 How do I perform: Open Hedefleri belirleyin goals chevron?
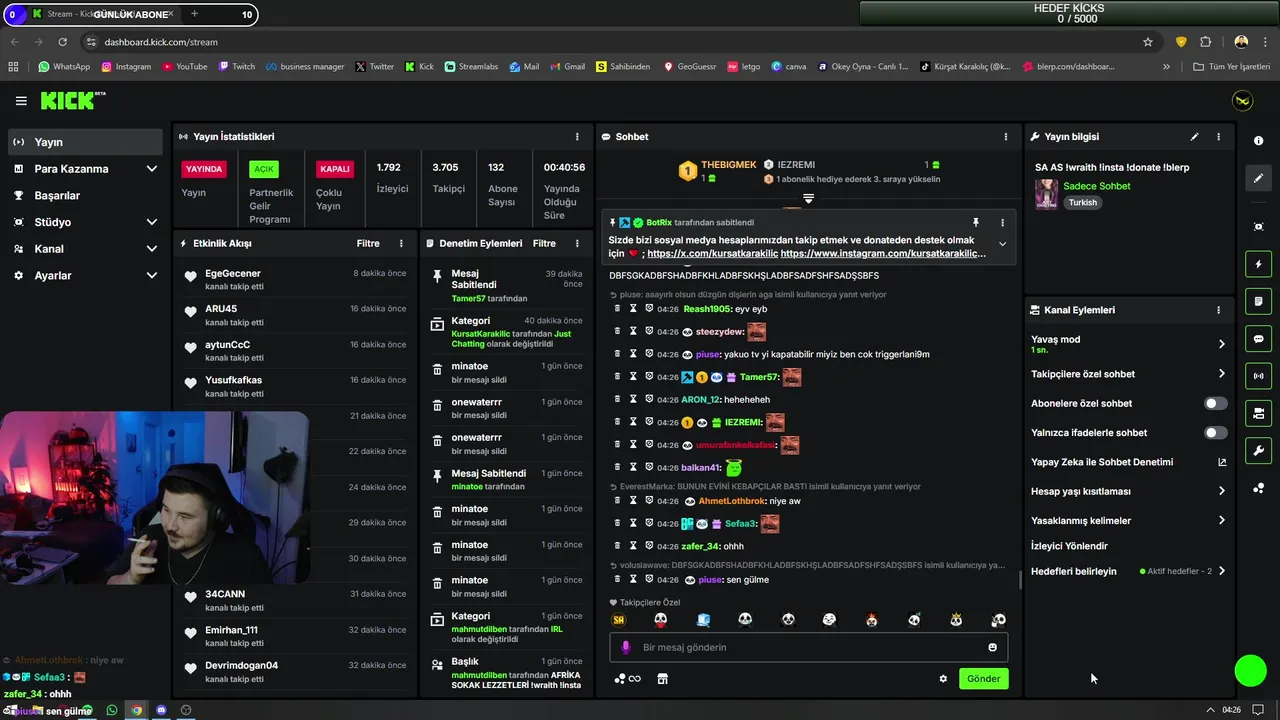point(1221,571)
